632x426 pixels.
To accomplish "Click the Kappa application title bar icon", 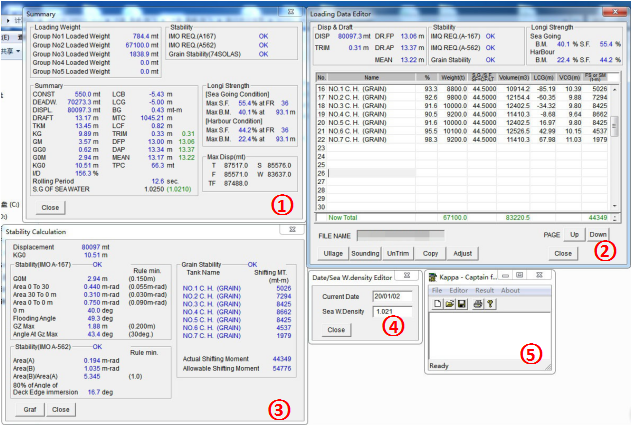I will click(433, 277).
